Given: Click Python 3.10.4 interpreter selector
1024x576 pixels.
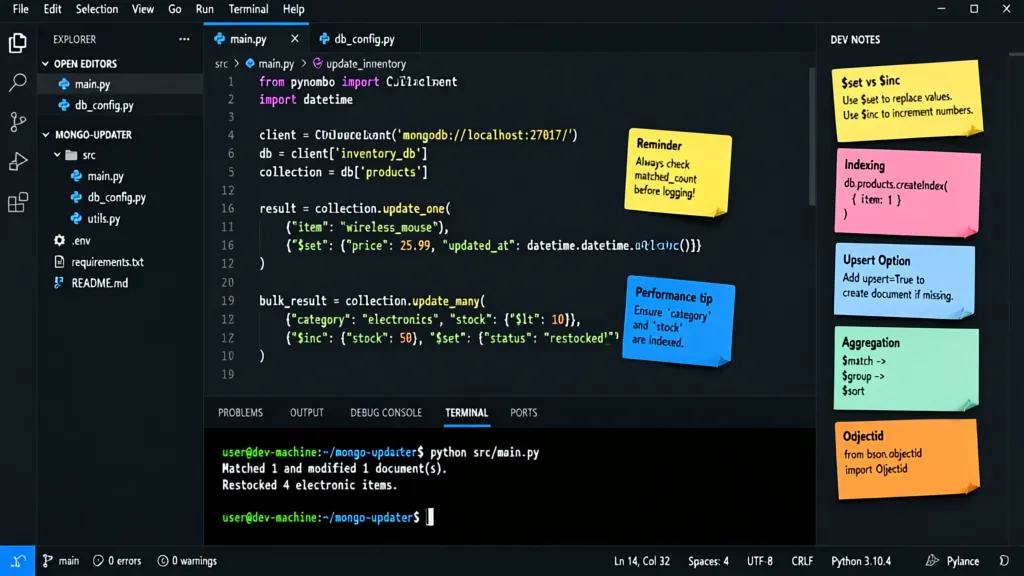Looking at the screenshot, I should (861, 561).
